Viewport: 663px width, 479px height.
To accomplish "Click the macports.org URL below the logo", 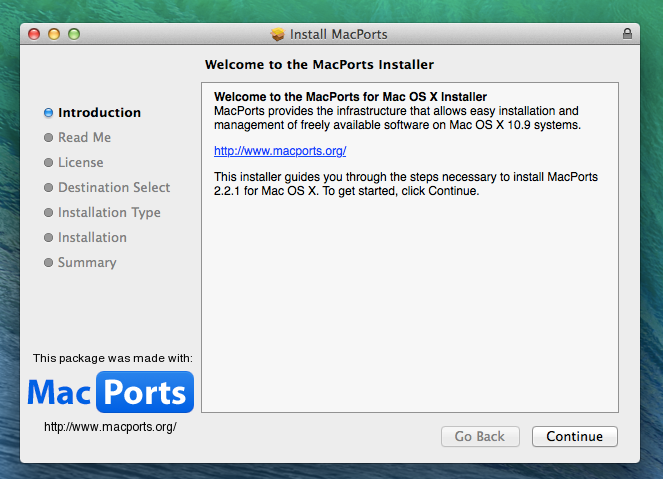I will tap(110, 427).
